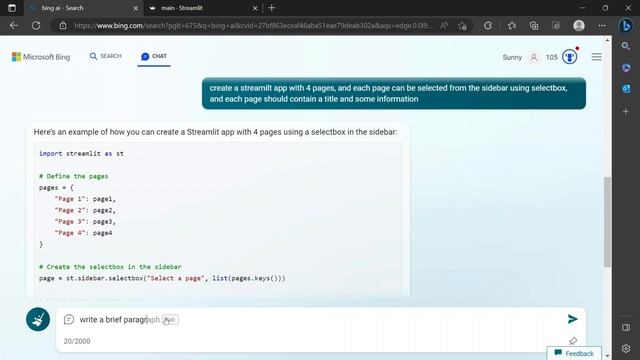Close the main · Streamlit tab

255,8
